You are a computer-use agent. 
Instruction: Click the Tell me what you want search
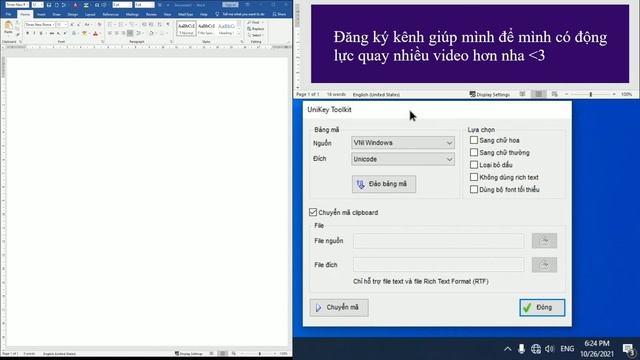point(241,14)
